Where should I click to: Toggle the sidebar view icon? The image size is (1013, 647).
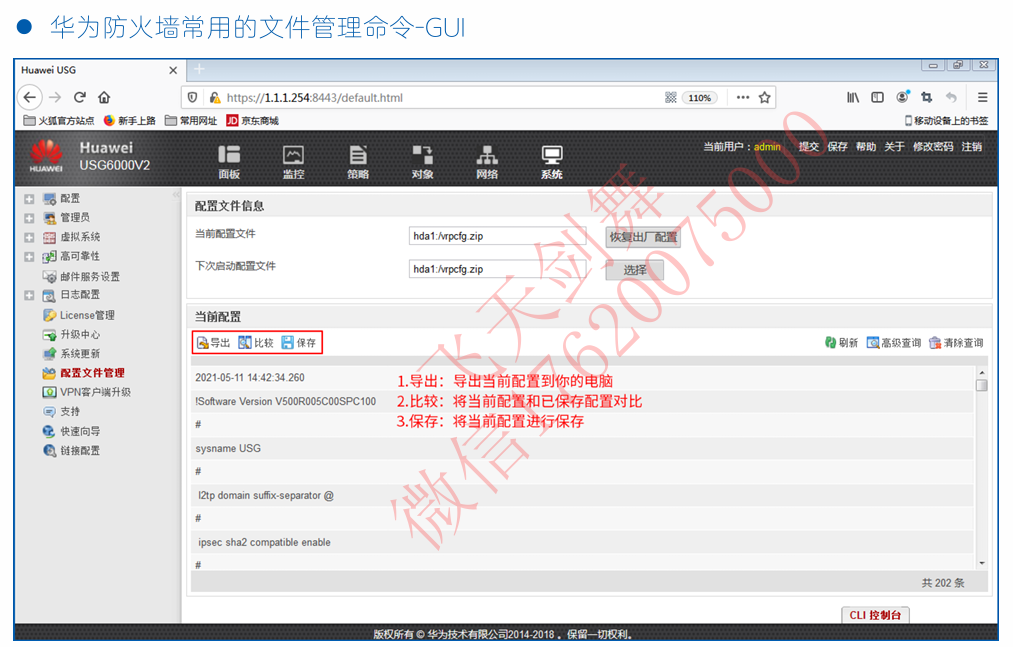[877, 98]
